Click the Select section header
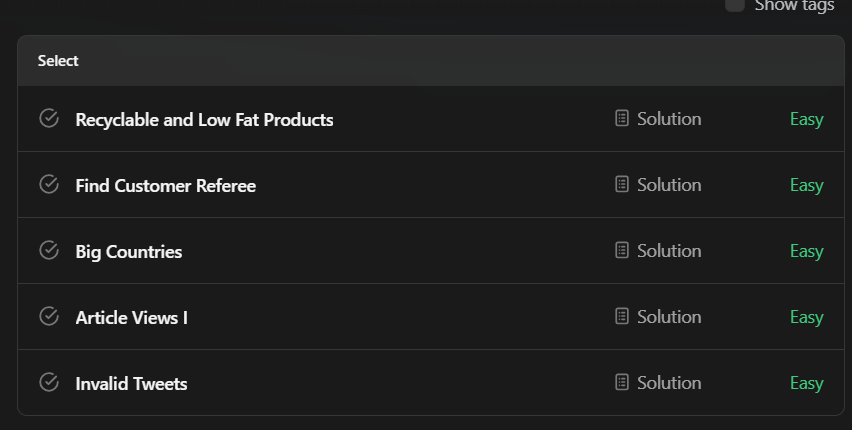Screen dimensions: 852x430 [58, 60]
